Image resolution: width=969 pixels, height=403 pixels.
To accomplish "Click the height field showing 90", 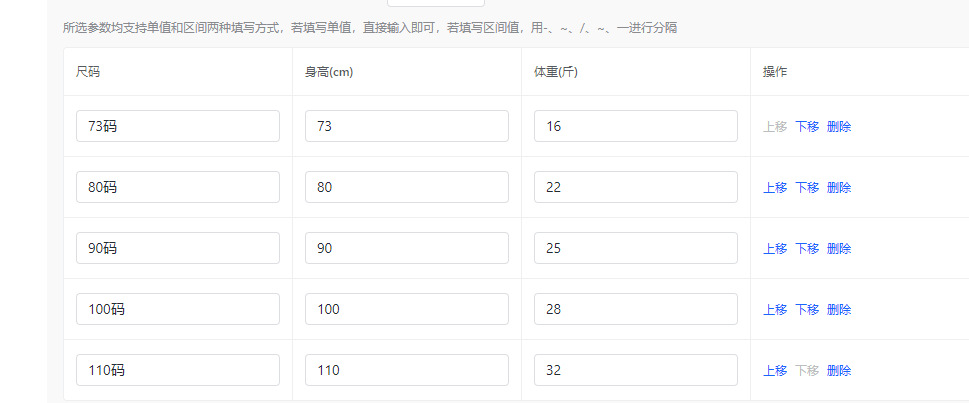I will 406,248.
